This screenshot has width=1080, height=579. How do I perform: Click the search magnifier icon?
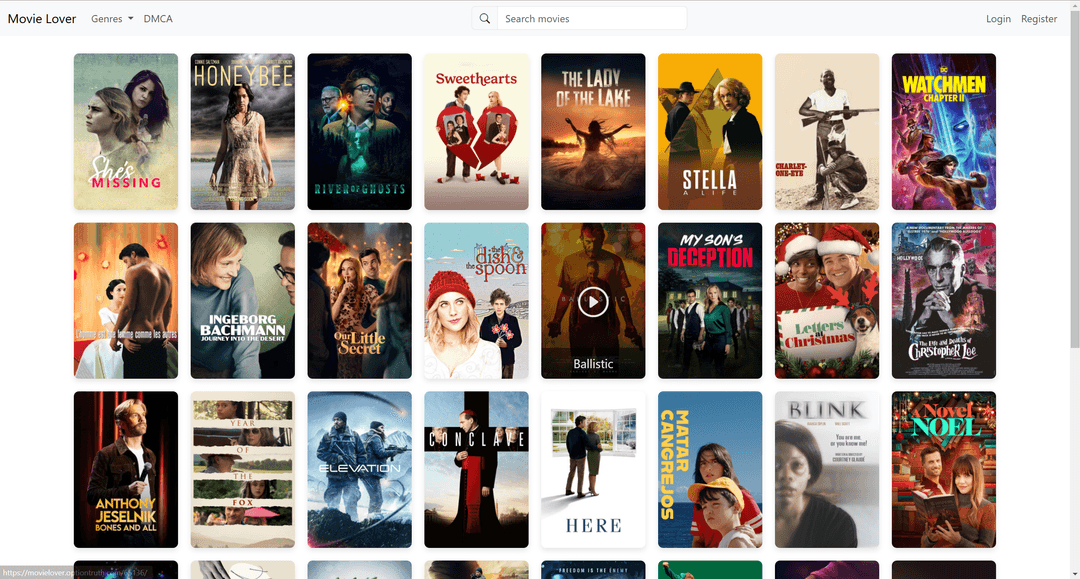point(485,19)
